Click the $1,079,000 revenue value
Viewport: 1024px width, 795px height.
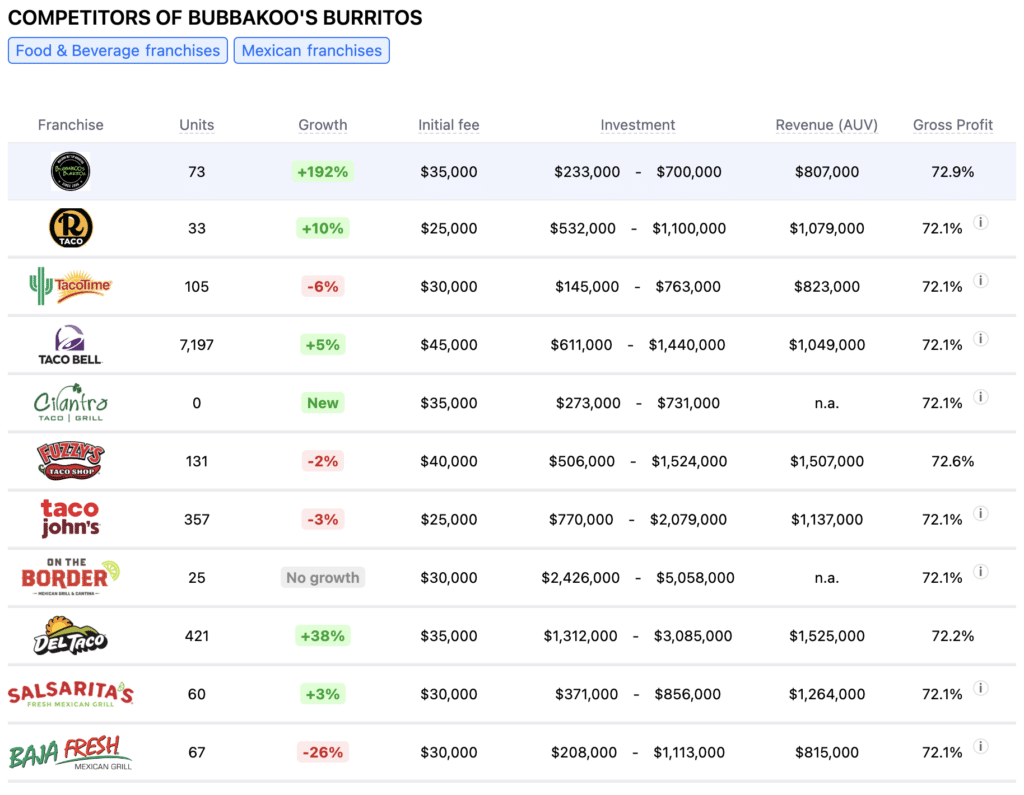(826, 228)
